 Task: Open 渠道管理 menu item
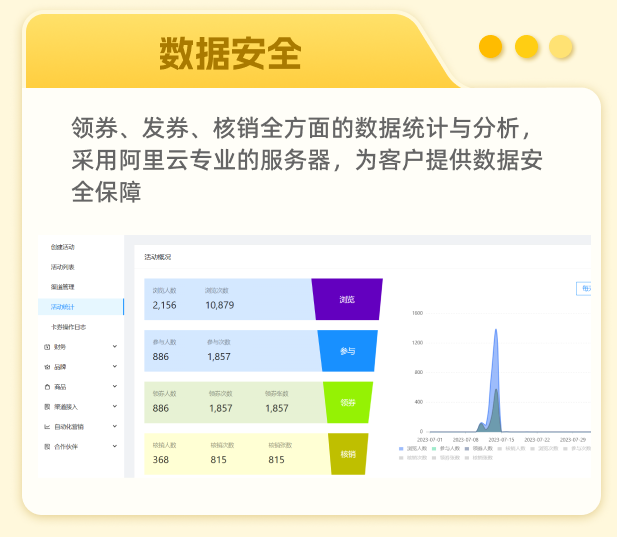[63, 287]
